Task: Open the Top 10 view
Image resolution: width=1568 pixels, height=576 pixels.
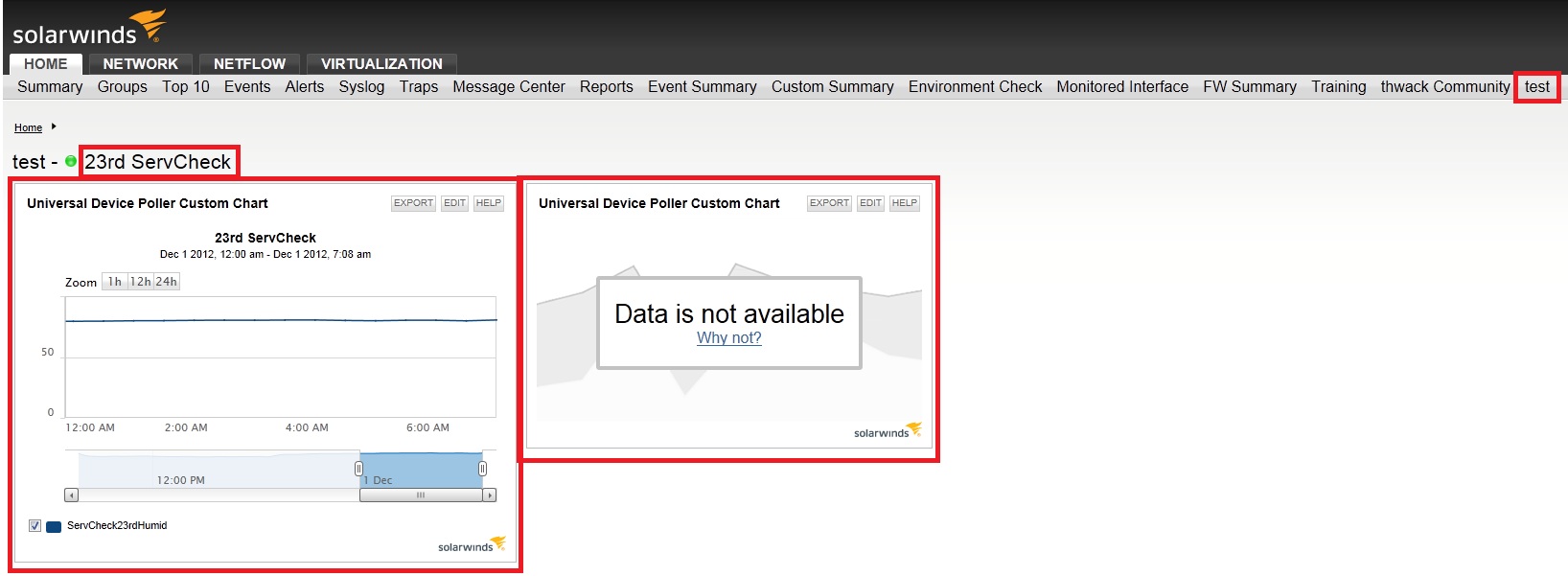Action: [x=186, y=86]
